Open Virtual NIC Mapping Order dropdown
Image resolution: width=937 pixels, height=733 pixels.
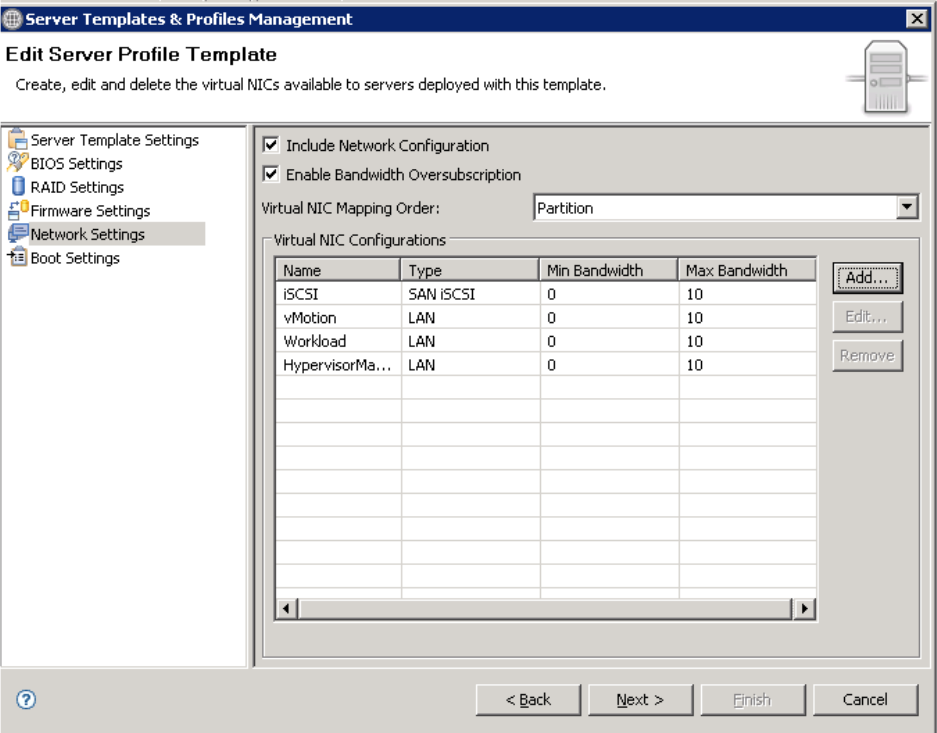tap(907, 209)
